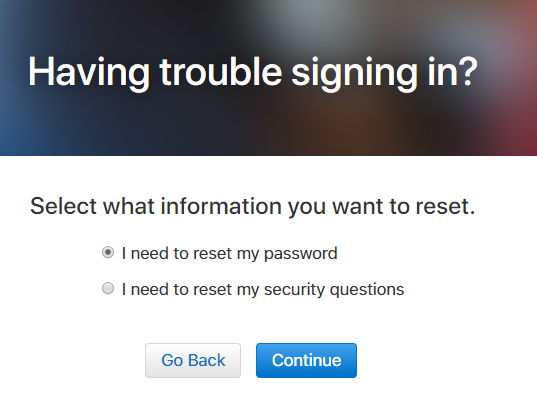Click the white 'Continue' text on the button
The width and height of the screenshot is (537, 413).
(x=307, y=360)
